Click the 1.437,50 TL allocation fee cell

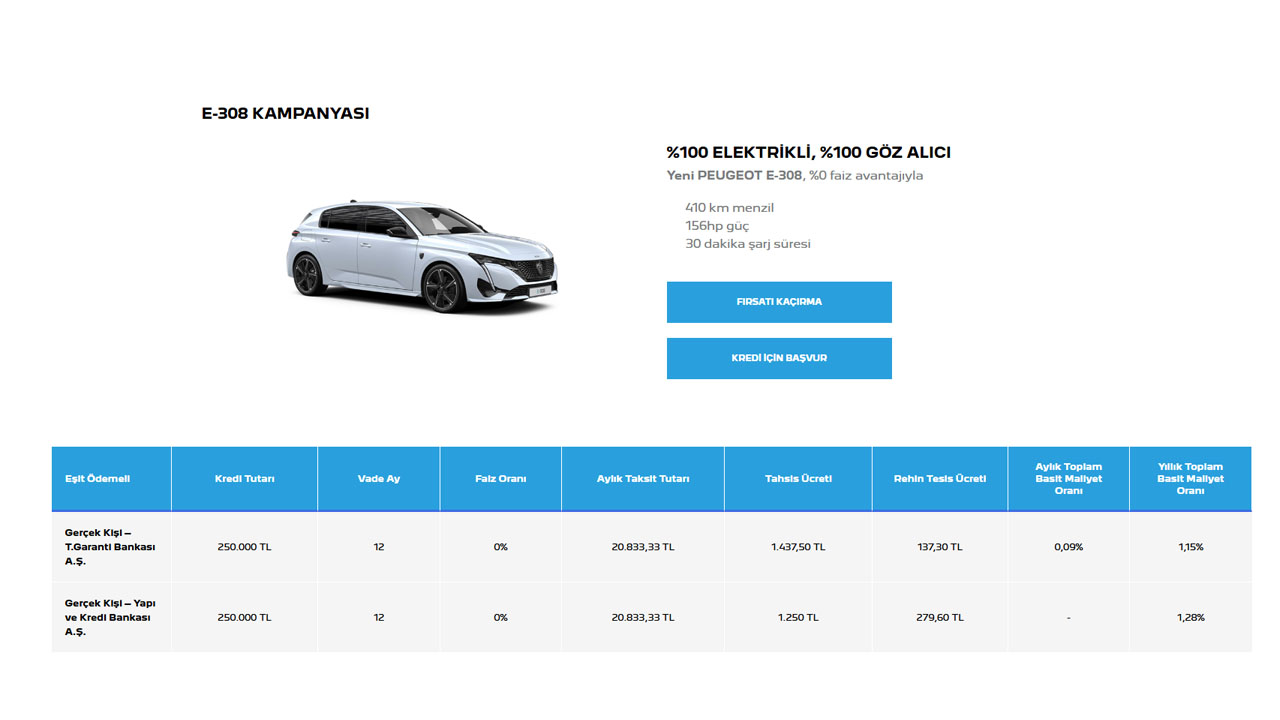tap(798, 547)
